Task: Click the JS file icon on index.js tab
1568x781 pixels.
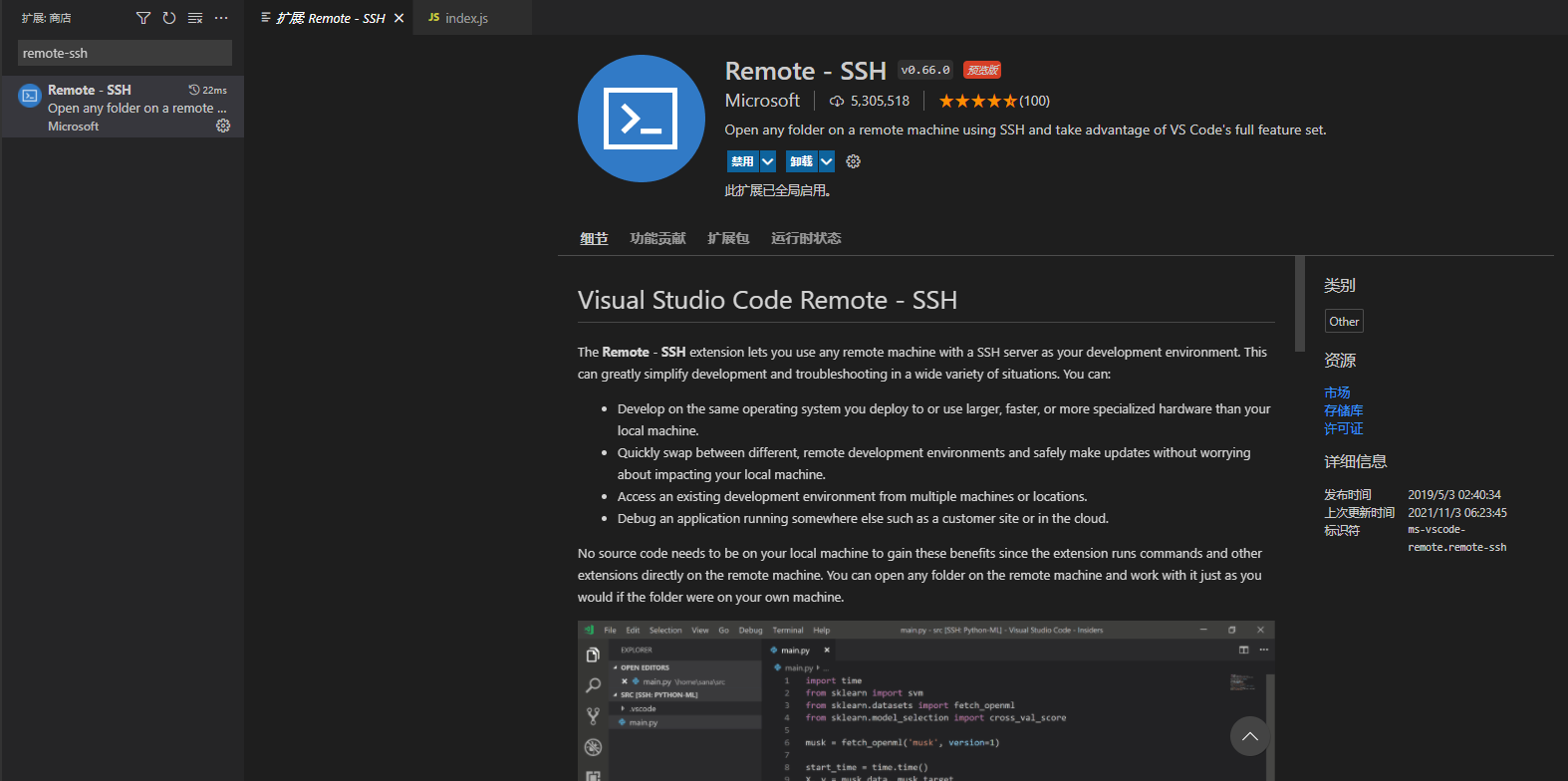Action: 434,18
